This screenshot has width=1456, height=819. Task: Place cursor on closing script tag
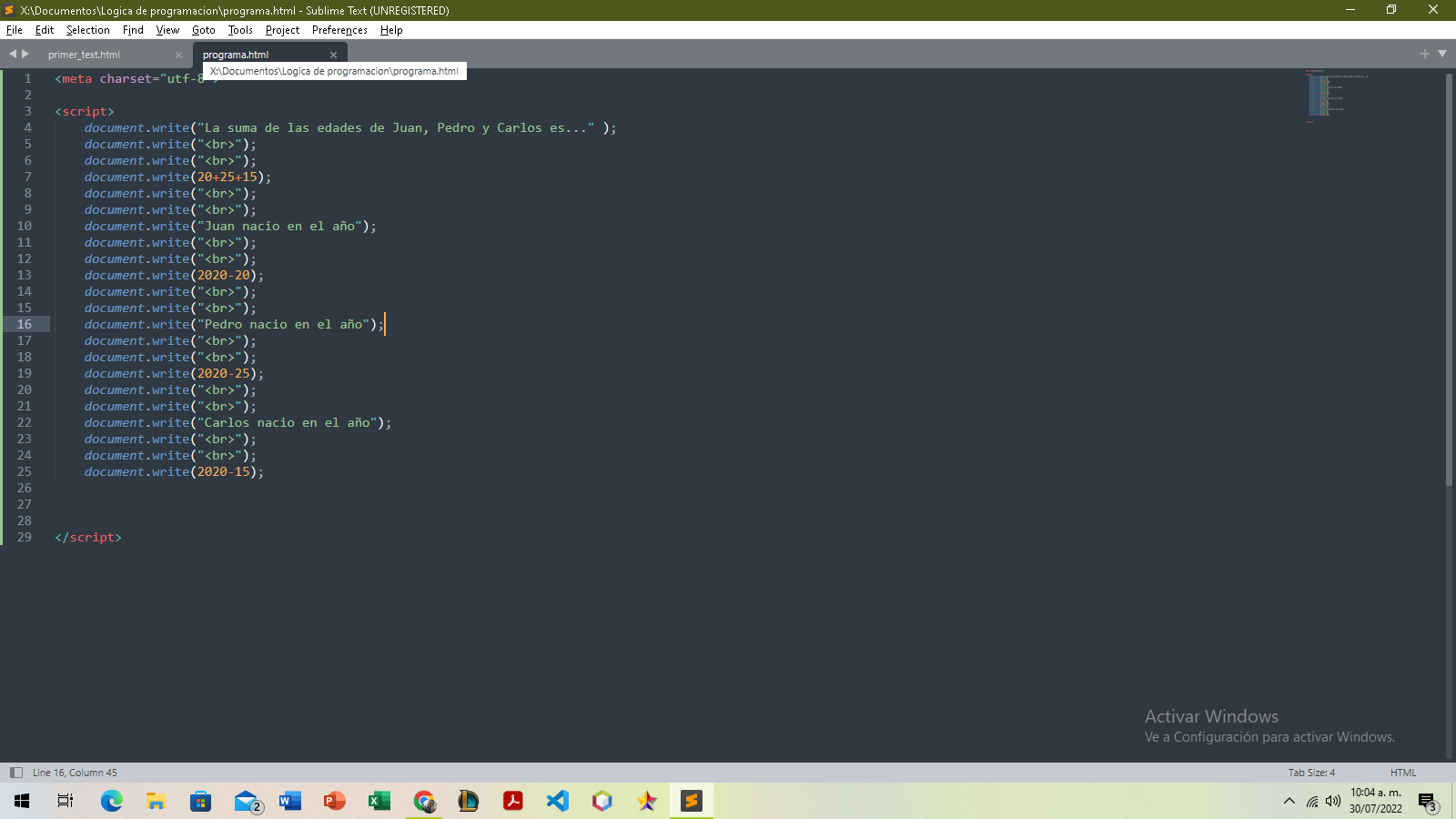pyautogui.click(x=88, y=537)
